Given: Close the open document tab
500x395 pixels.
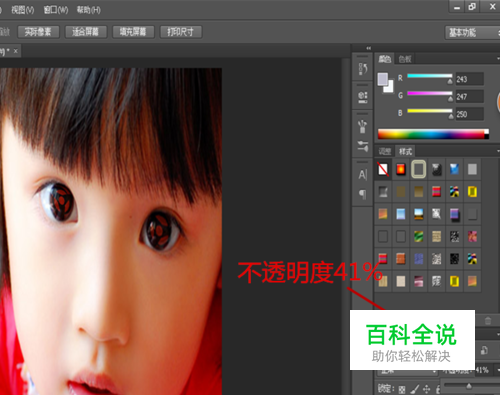Looking at the screenshot, I should 15,51.
